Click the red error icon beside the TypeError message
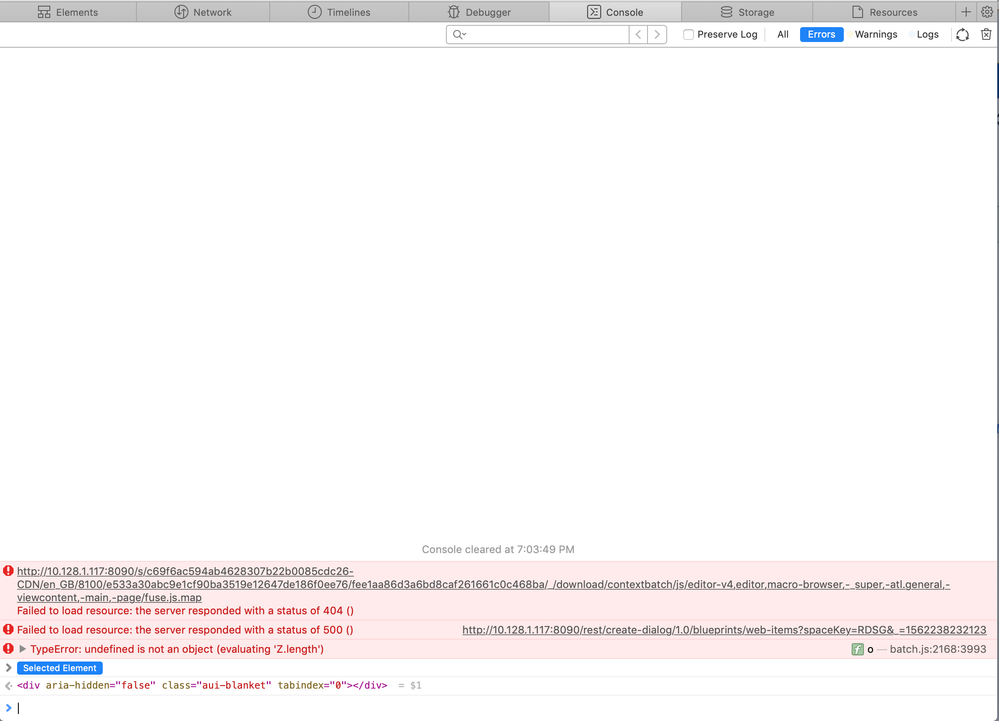 pyautogui.click(x=8, y=648)
